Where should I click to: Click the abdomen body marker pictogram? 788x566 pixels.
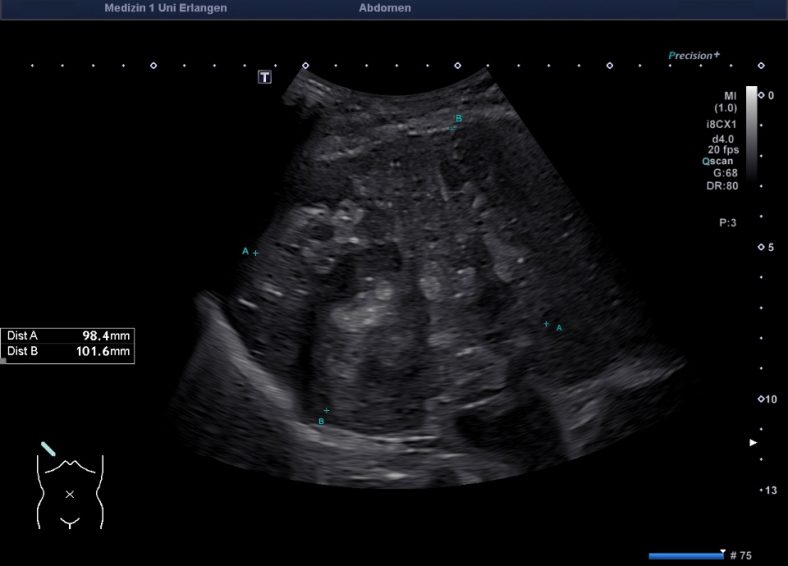pos(69,492)
